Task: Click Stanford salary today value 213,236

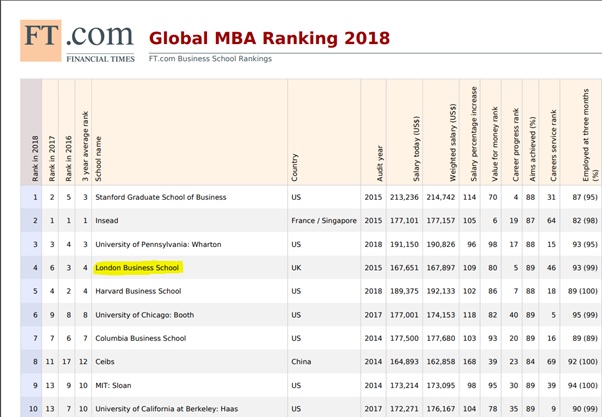Action: (x=404, y=197)
